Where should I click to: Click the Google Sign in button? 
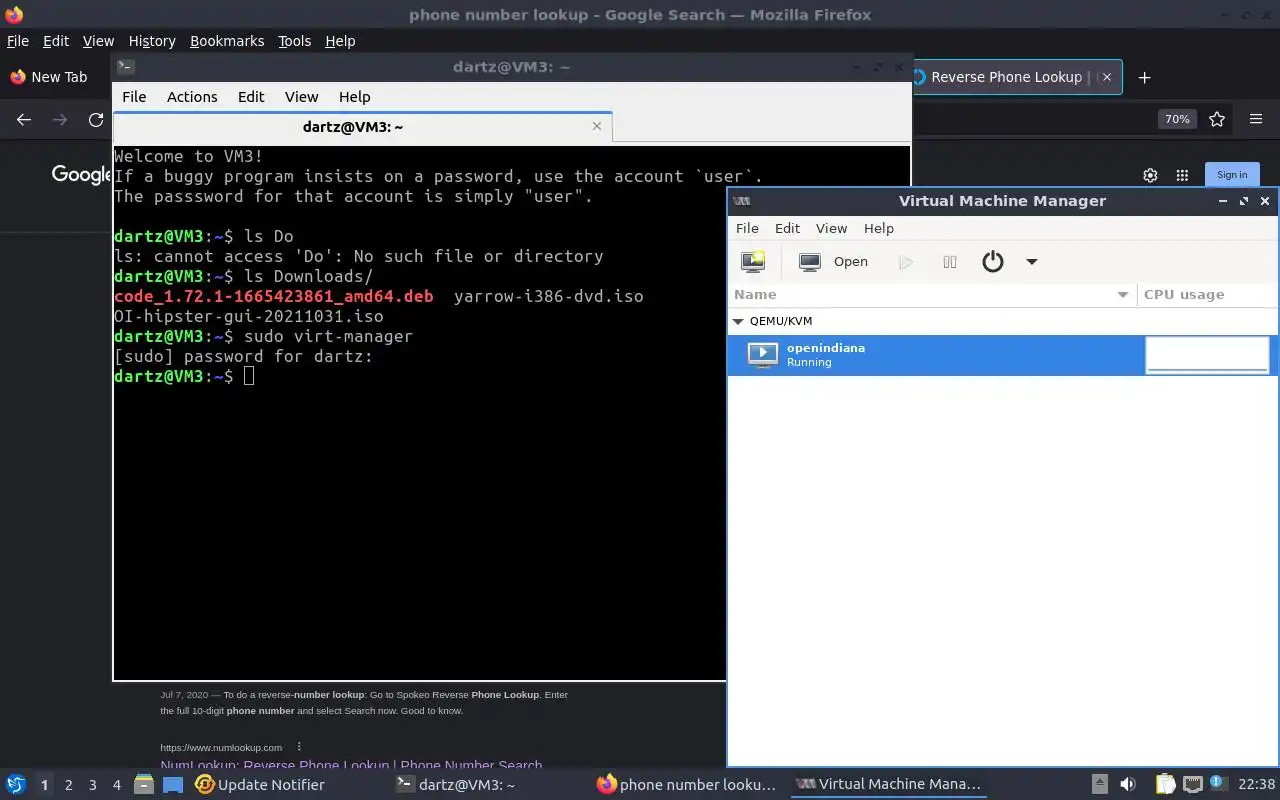[x=1232, y=174]
